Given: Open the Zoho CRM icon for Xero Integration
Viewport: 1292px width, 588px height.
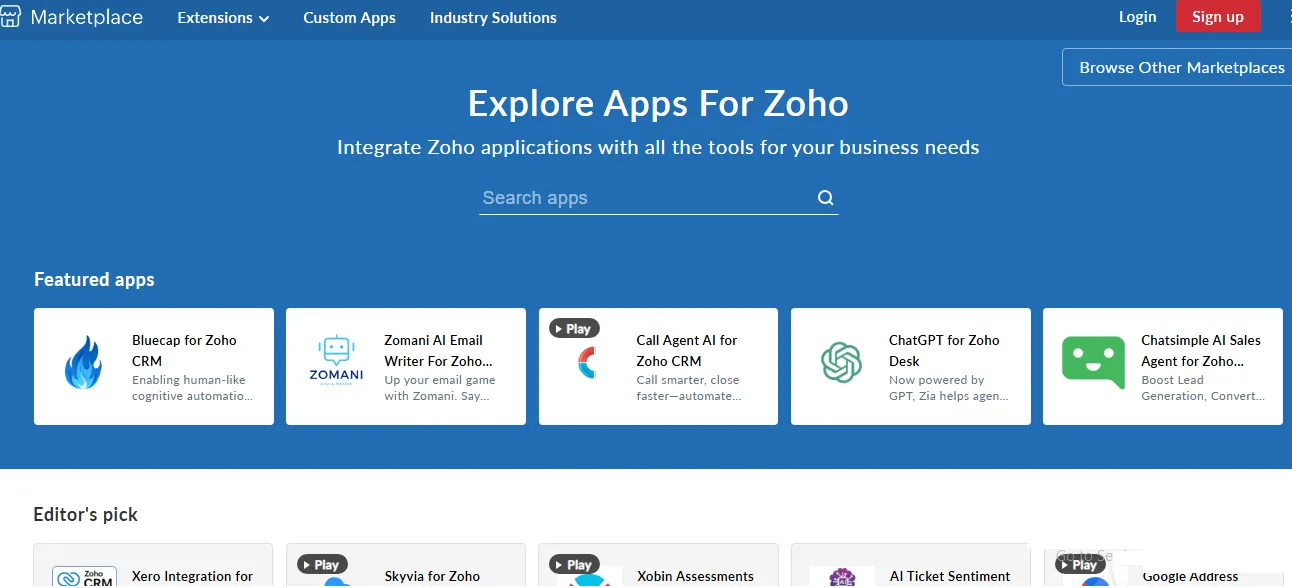Looking at the screenshot, I should pos(84,577).
